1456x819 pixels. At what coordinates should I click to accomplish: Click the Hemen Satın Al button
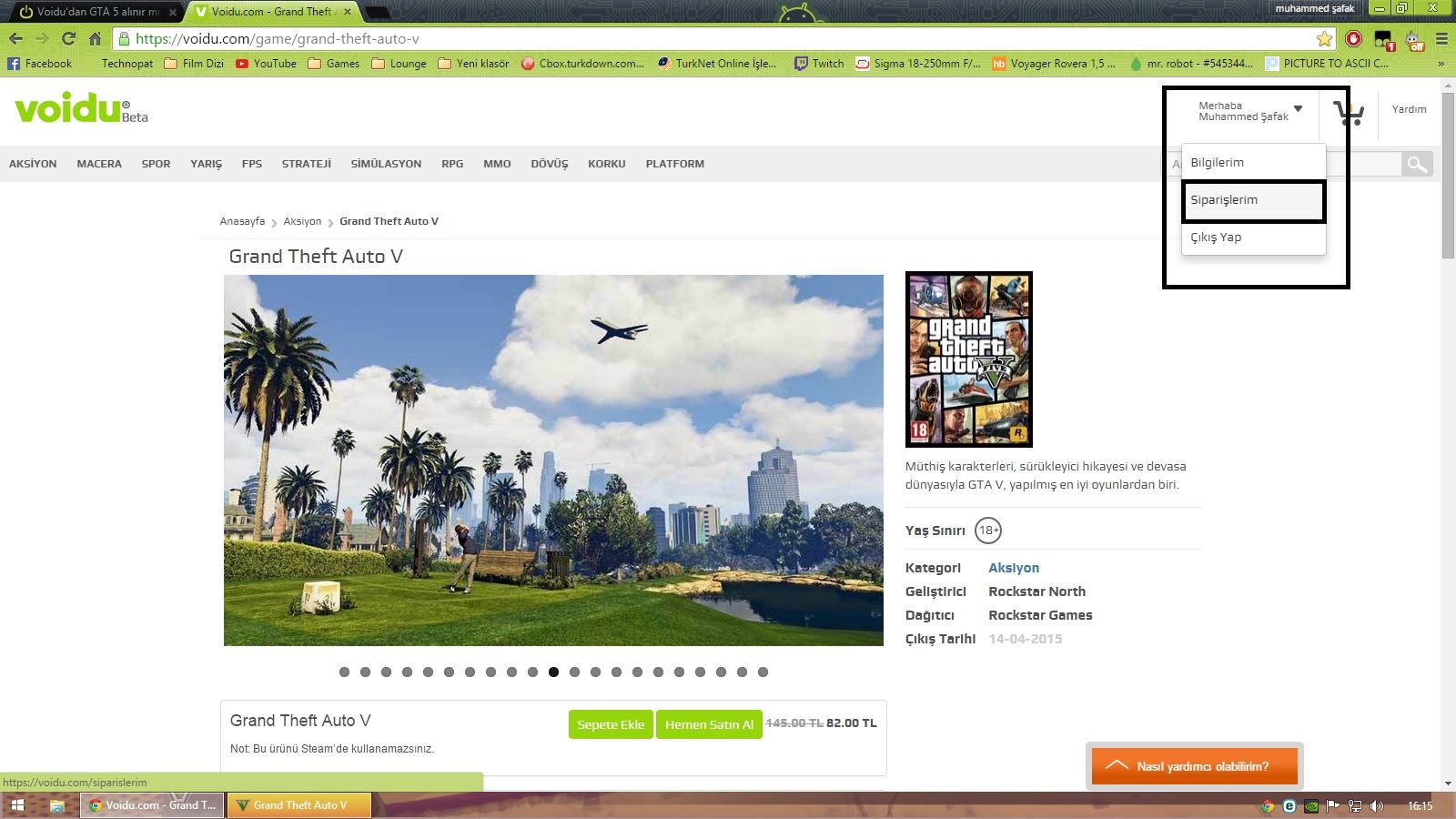[x=709, y=724]
